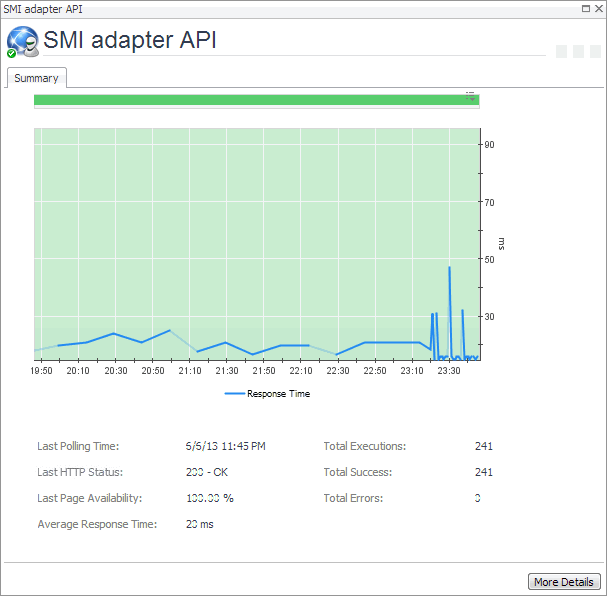Maximize the SMI adapter API panel
Screen dimensions: 607x596
[x=586, y=7]
